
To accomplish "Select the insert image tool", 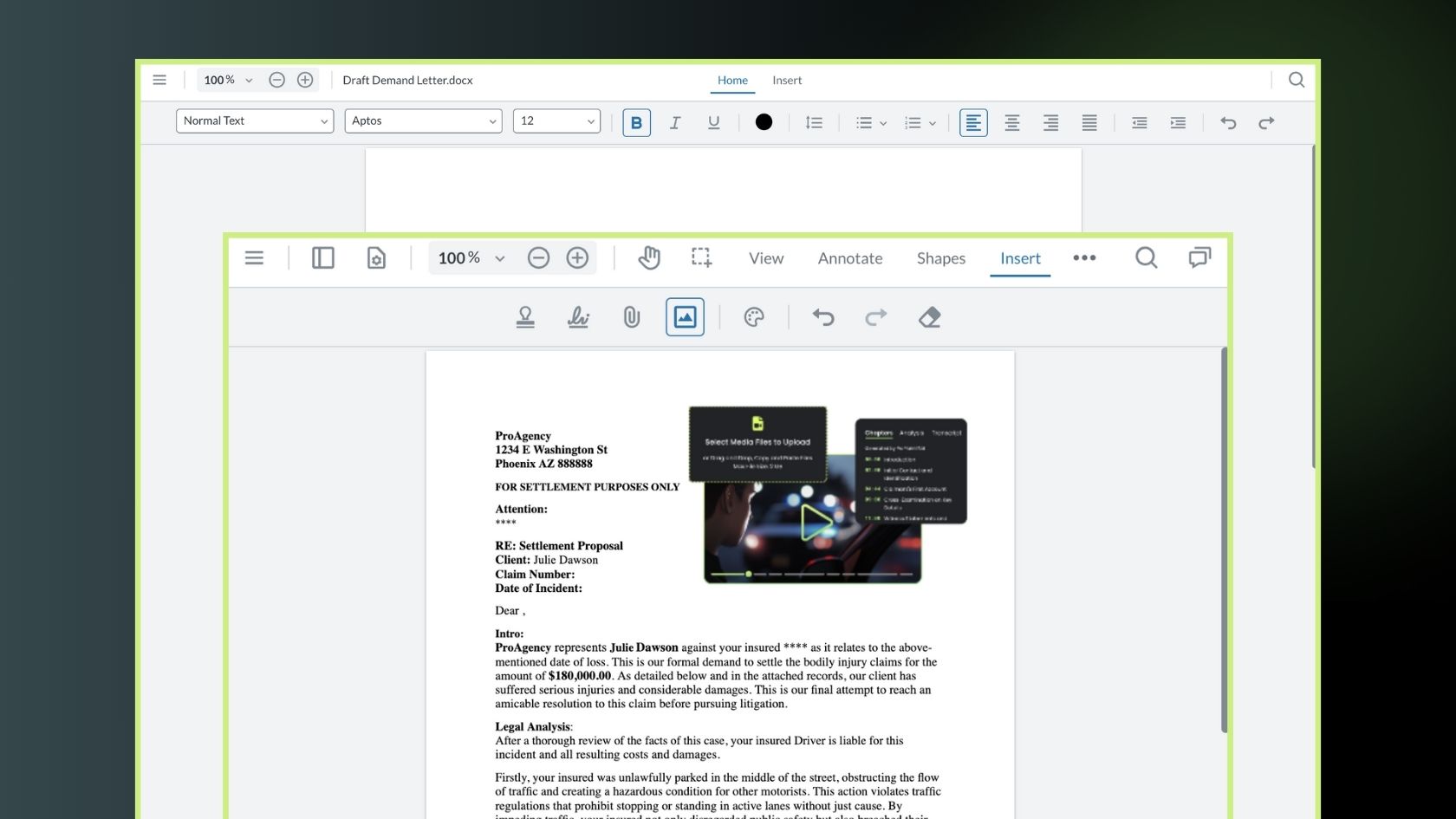I will 685,317.
